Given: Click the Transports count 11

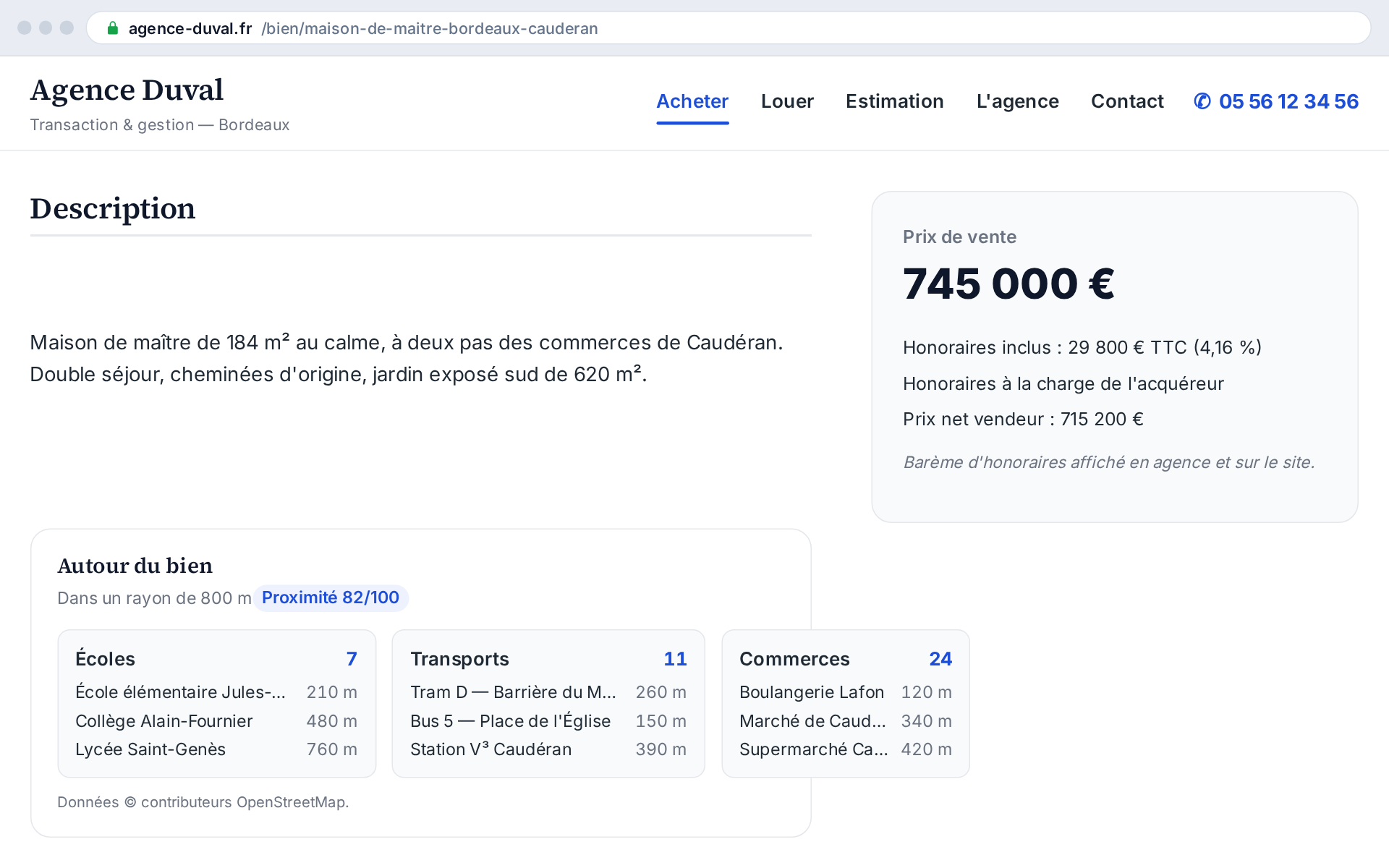Looking at the screenshot, I should pos(675,659).
